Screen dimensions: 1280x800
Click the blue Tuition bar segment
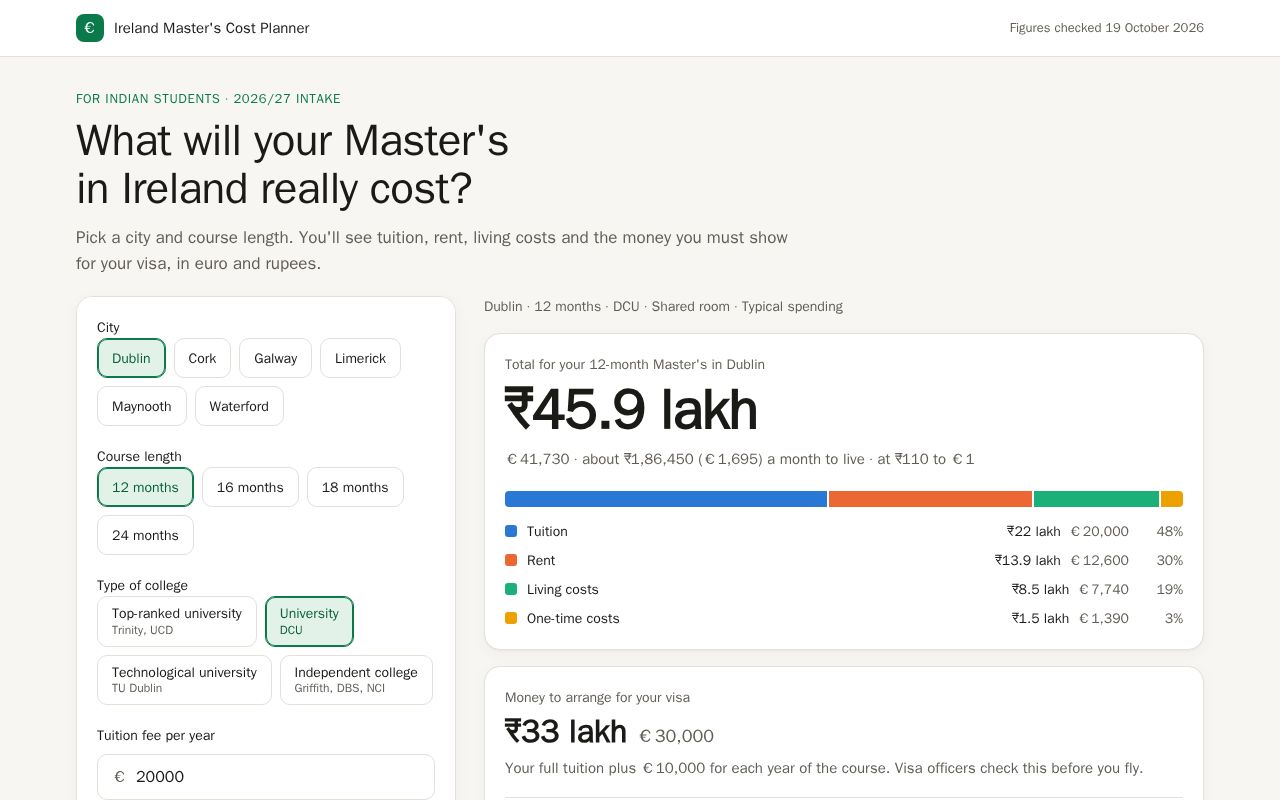[666, 499]
